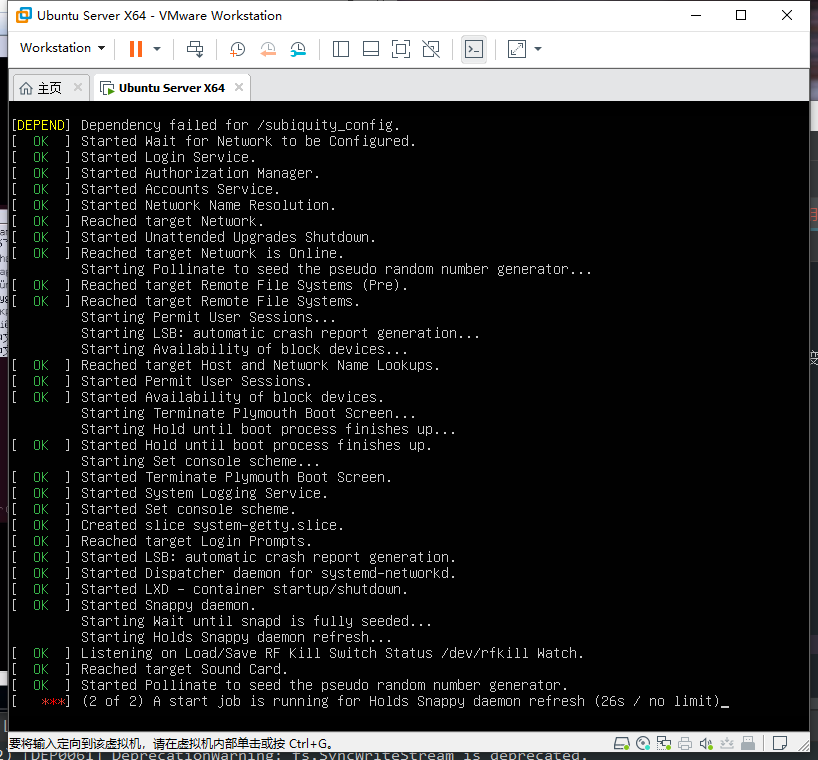
Task: Switch to Unity mode icon
Action: (431, 49)
